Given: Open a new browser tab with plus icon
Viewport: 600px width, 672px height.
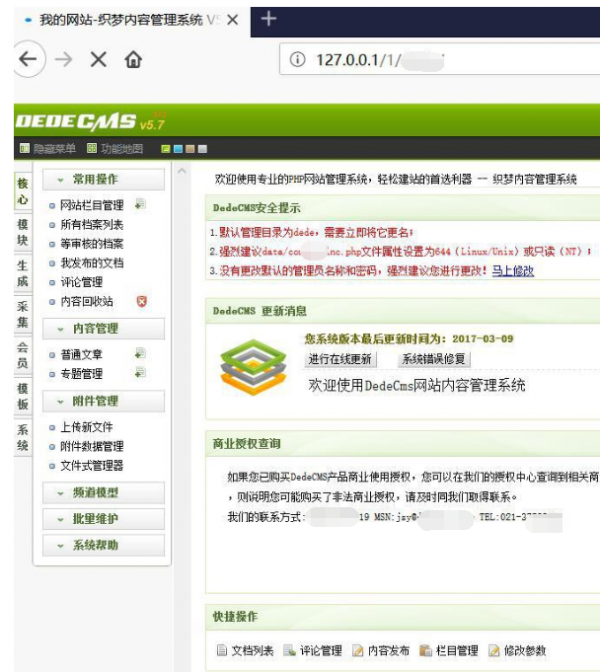Looking at the screenshot, I should [268, 19].
